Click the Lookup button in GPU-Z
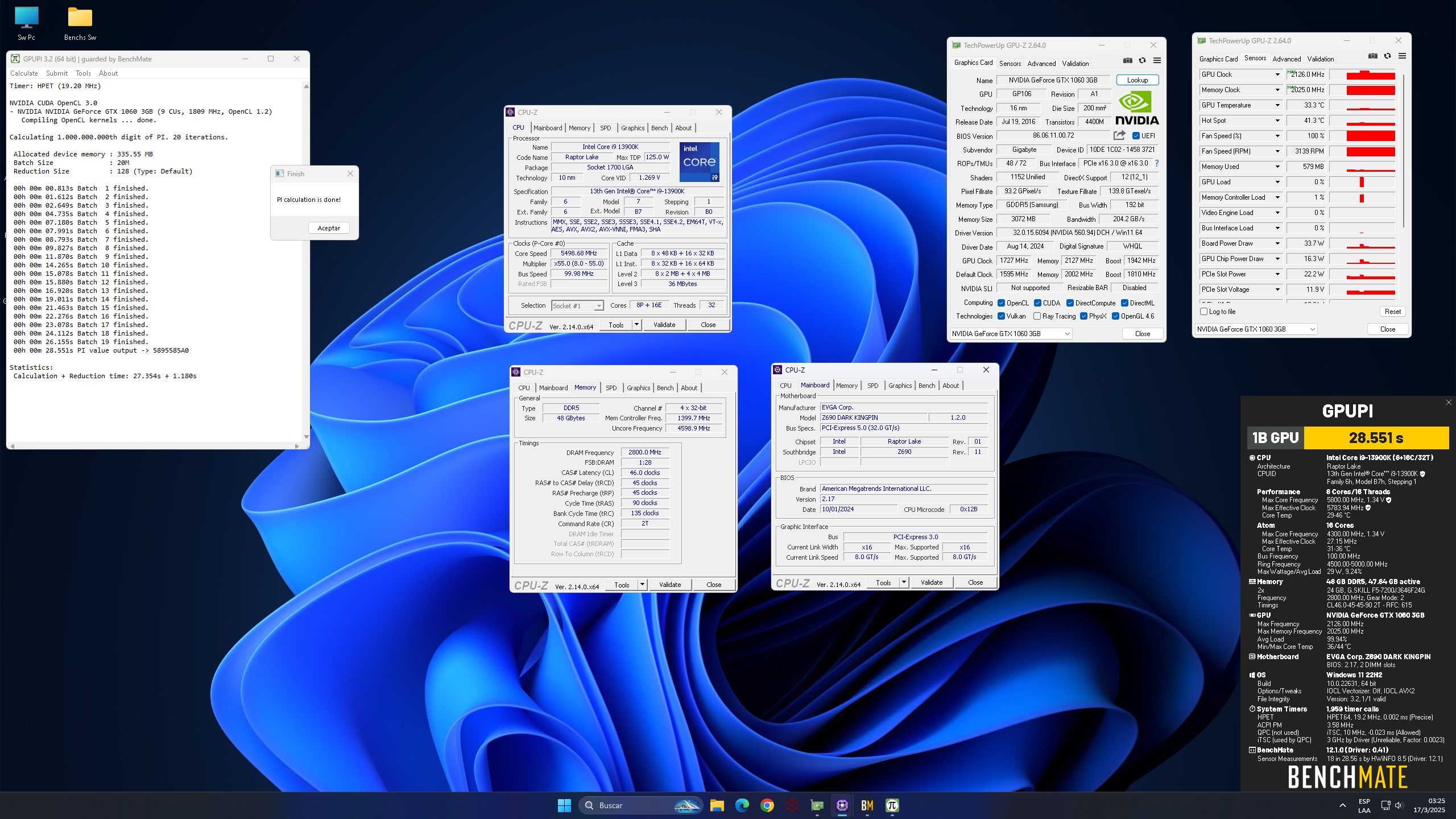1456x819 pixels. (x=1137, y=80)
